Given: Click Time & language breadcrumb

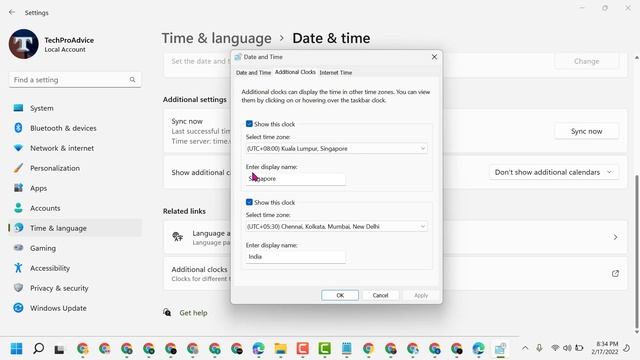Looking at the screenshot, I should (x=216, y=38).
